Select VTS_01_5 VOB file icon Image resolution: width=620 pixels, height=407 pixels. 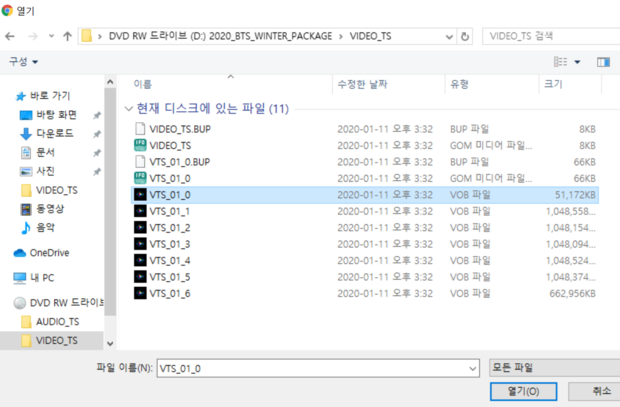[140, 277]
